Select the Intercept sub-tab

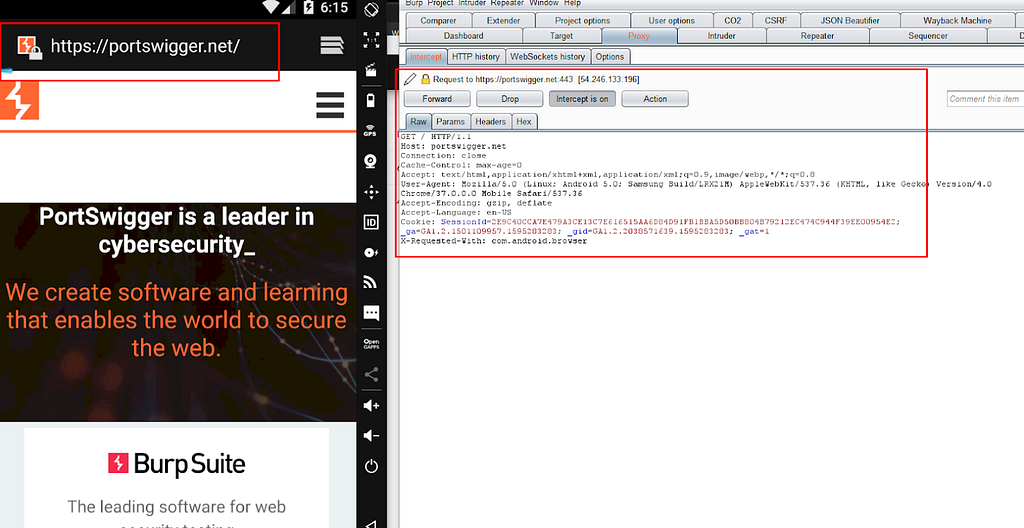pos(426,57)
